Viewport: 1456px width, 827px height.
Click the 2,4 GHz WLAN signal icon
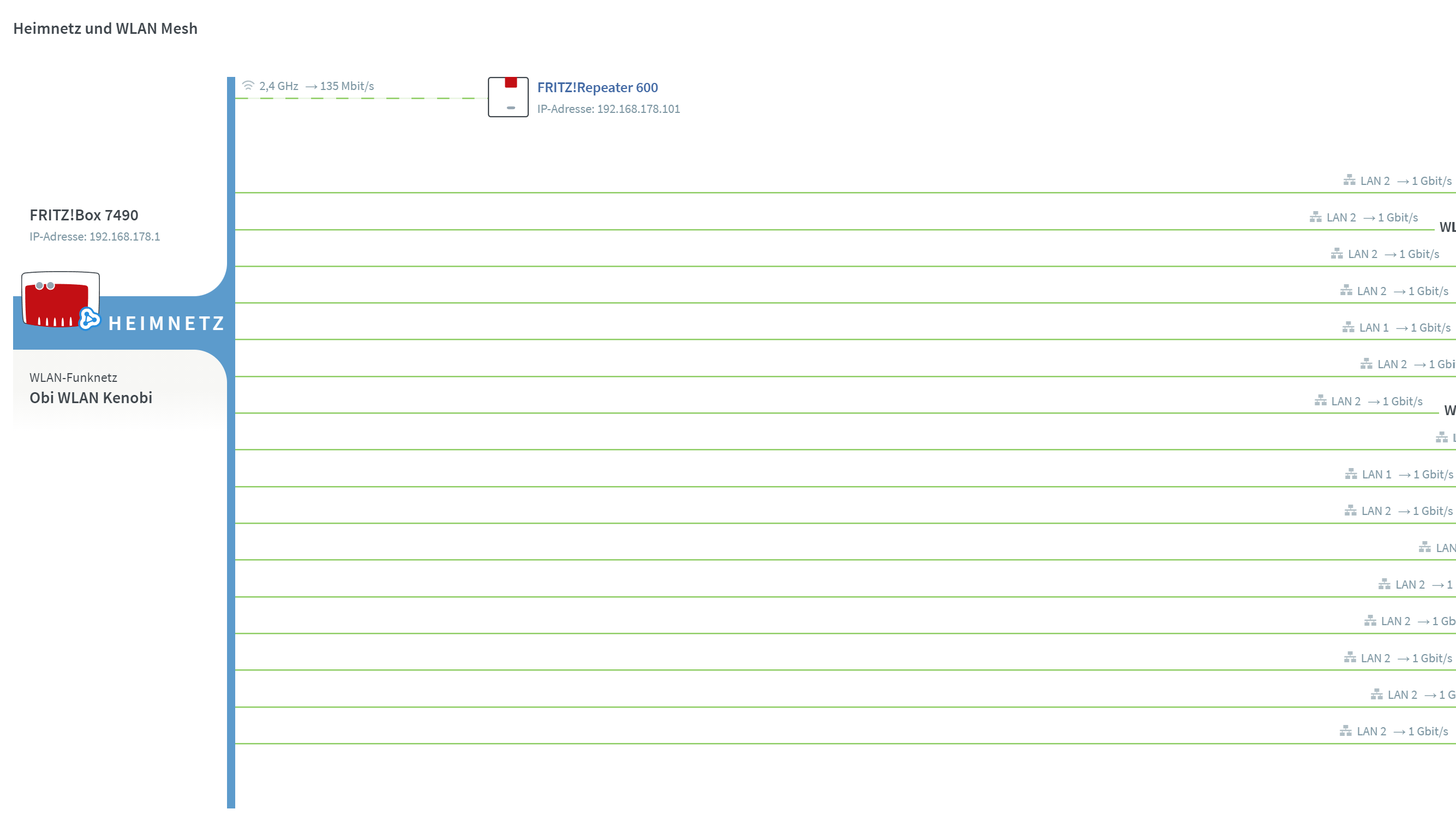[248, 86]
